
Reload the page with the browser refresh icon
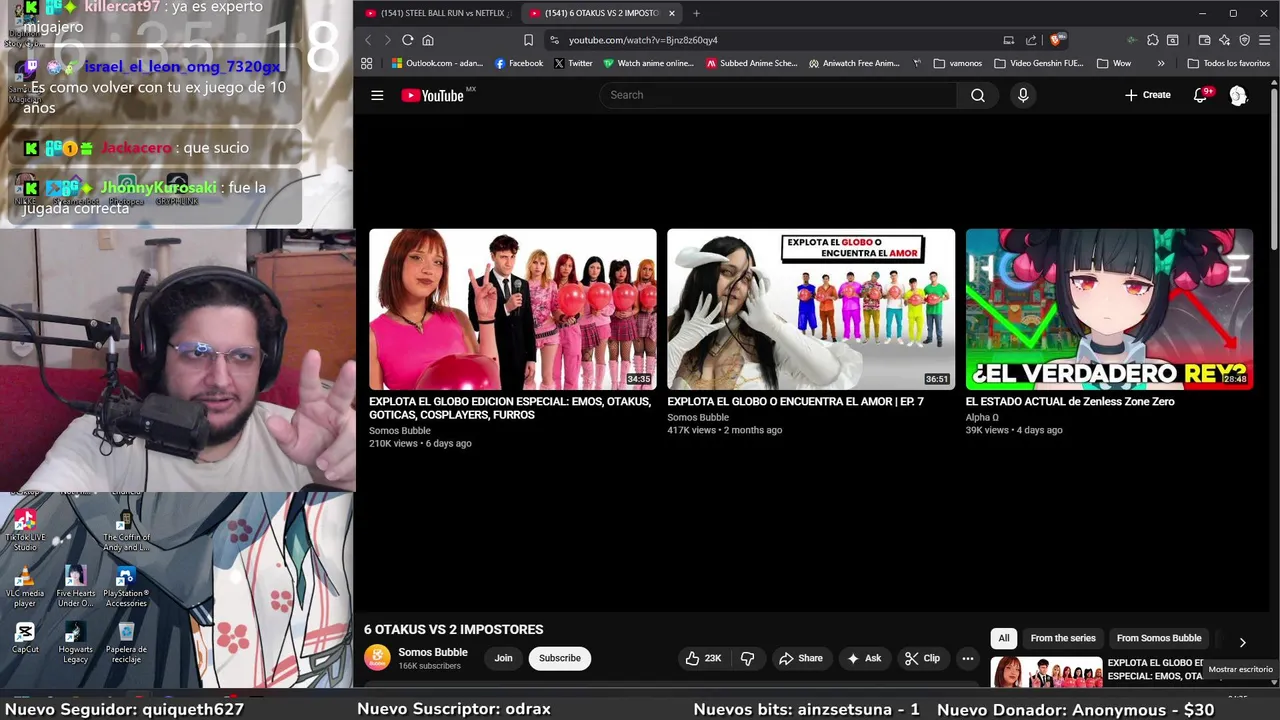coord(407,40)
